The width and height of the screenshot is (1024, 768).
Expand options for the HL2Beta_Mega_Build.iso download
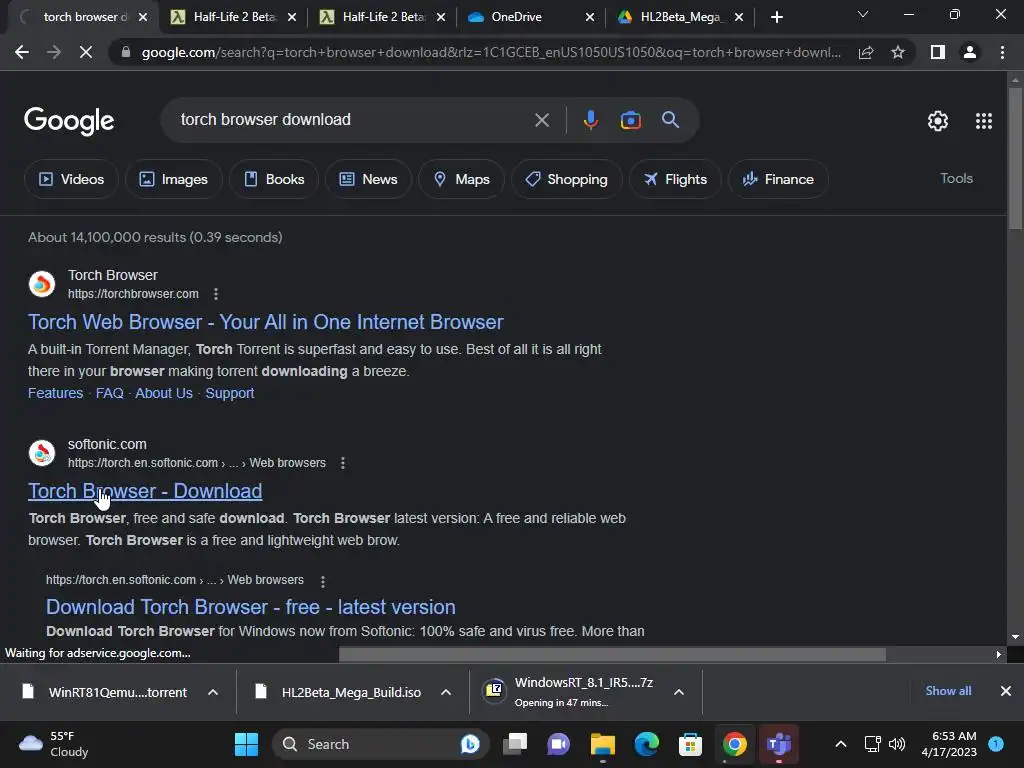(446, 692)
